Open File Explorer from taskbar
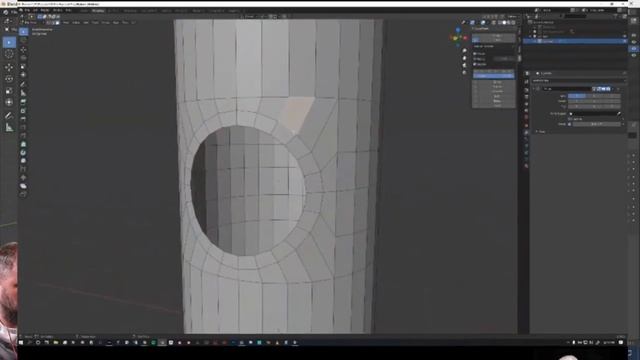Image resolution: width=640 pixels, height=360 pixels. click(56, 343)
